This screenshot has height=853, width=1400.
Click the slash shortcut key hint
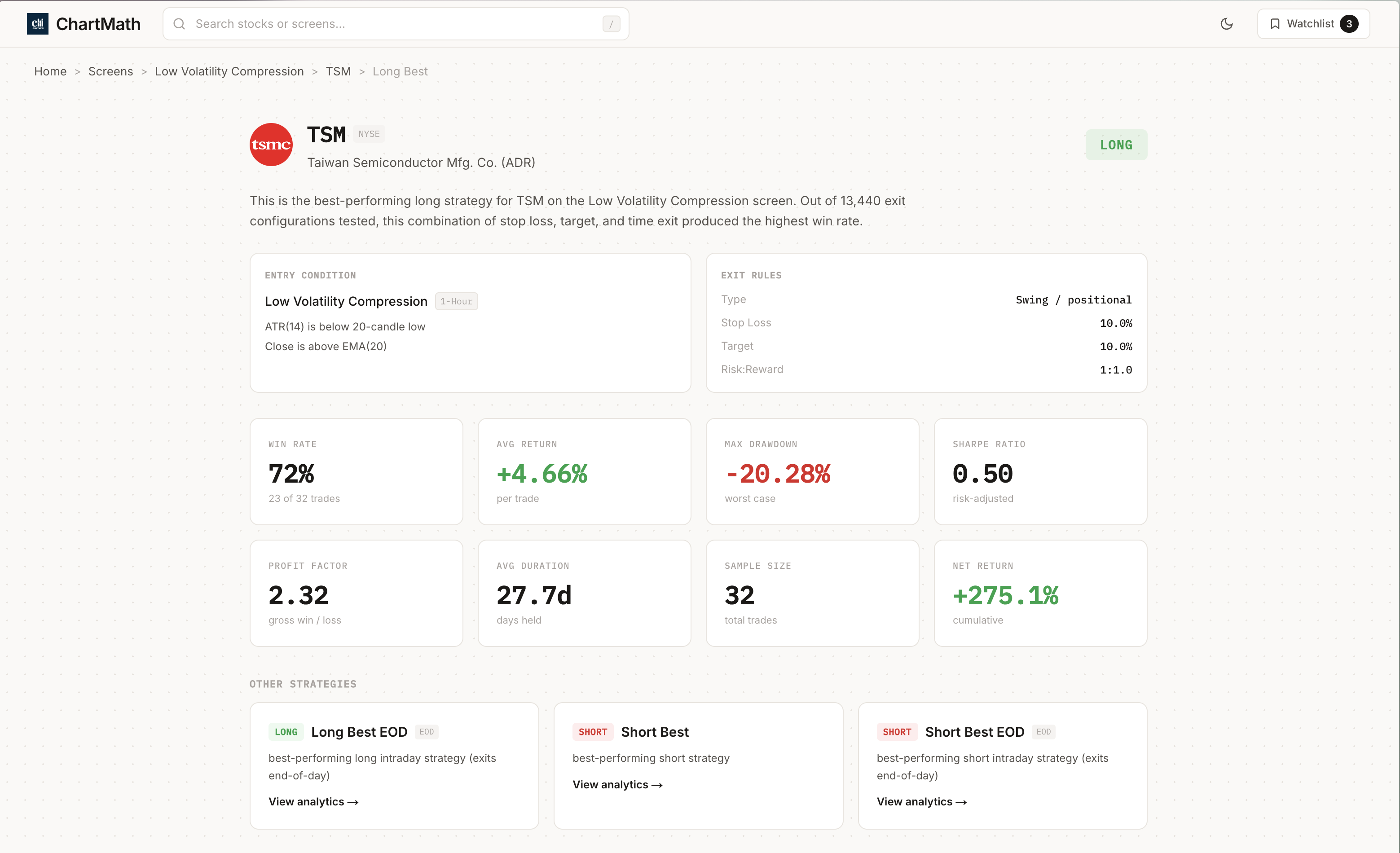tap(611, 24)
